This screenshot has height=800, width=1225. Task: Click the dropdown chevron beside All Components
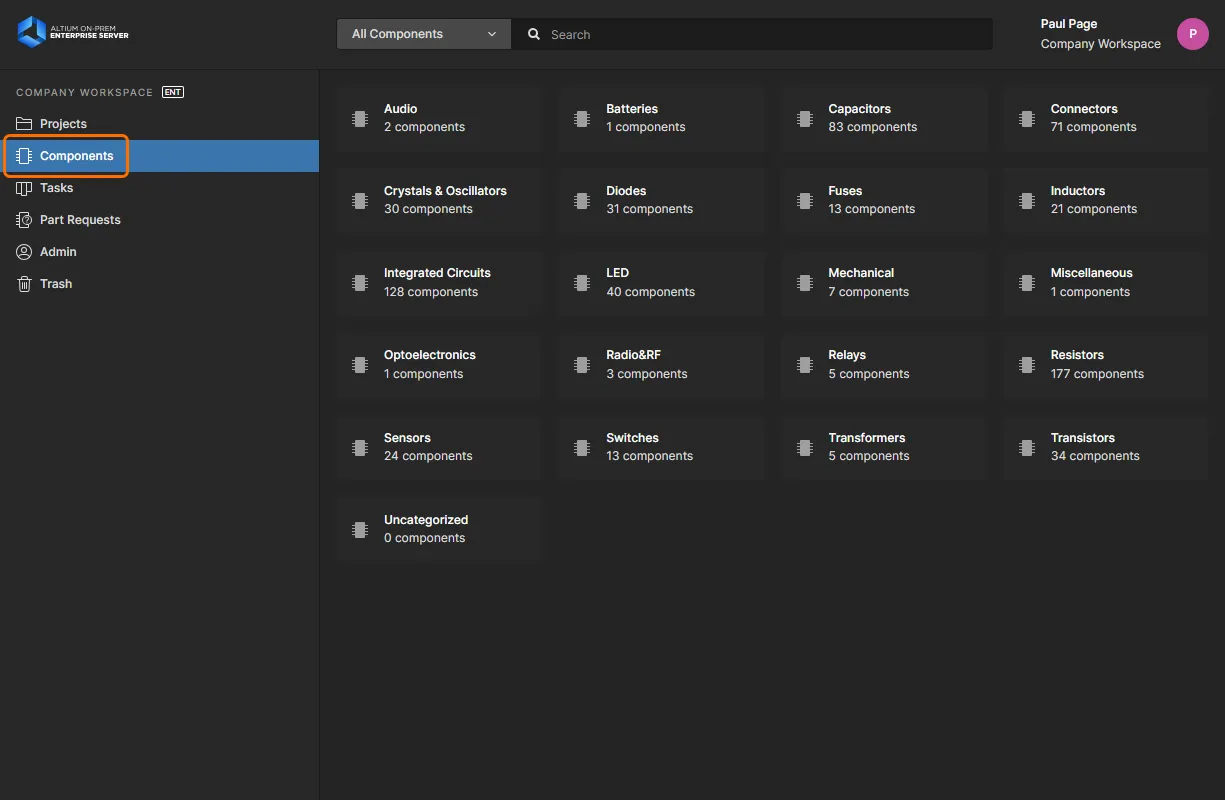492,34
